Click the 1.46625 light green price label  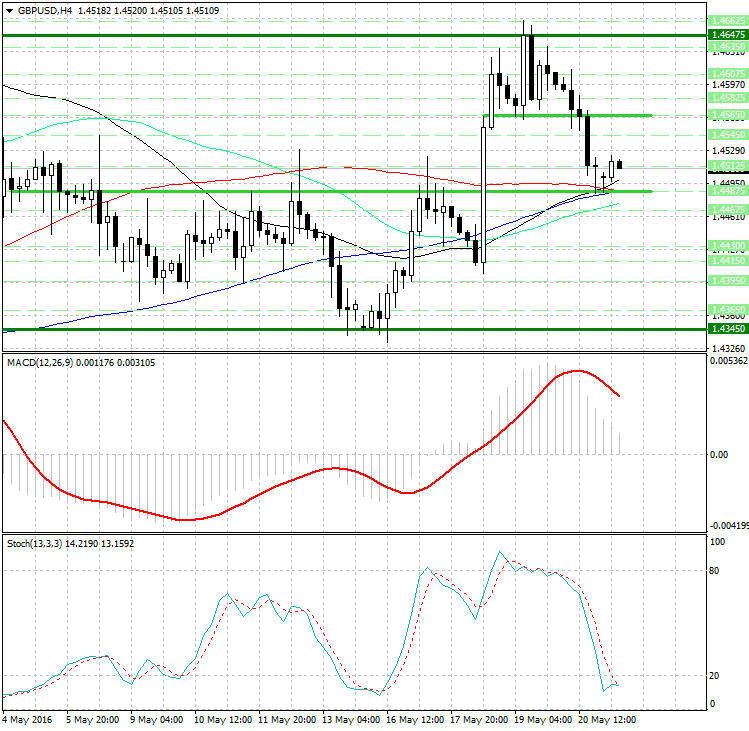click(726, 20)
